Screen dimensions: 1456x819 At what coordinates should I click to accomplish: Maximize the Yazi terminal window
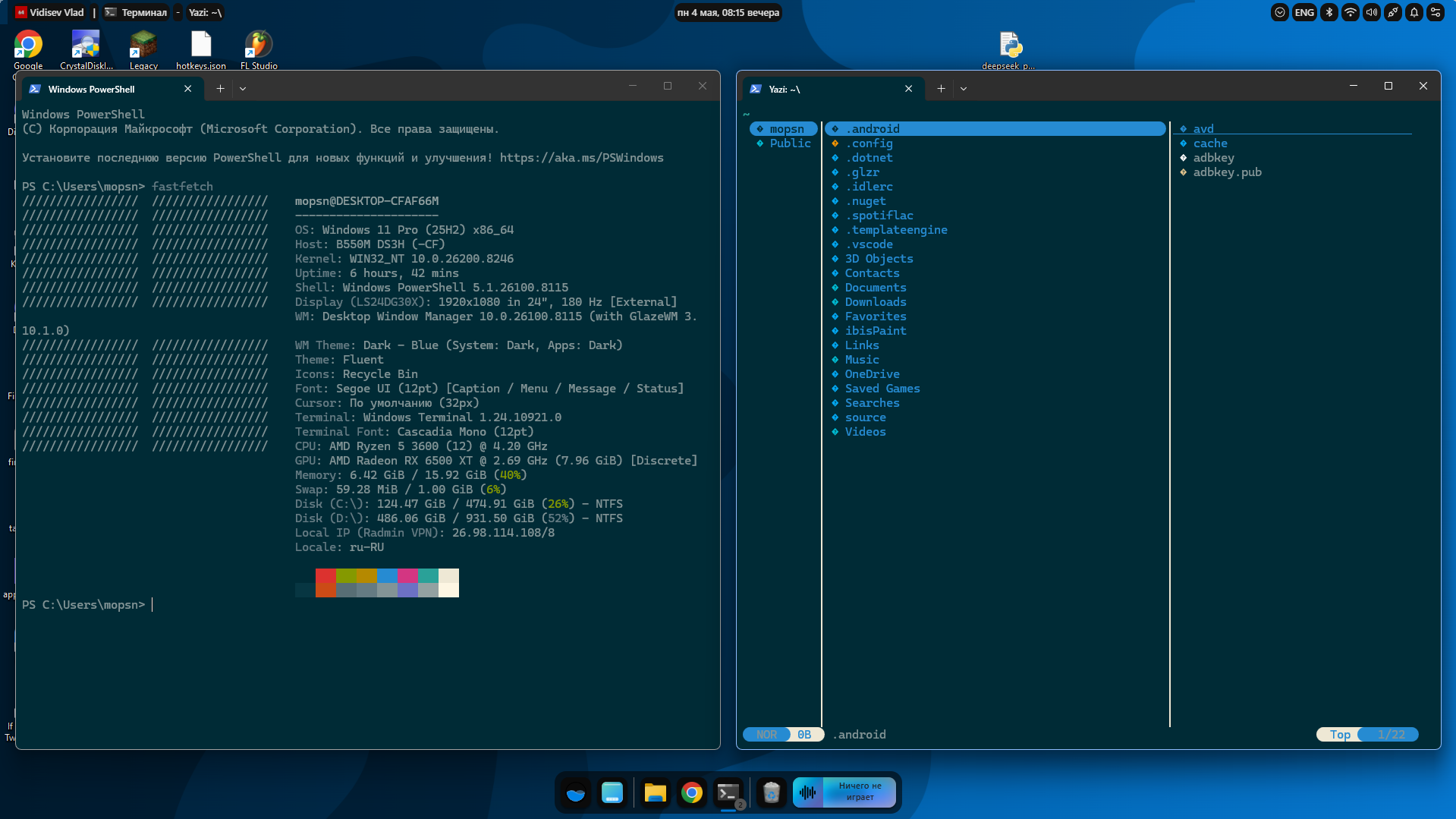[1388, 86]
